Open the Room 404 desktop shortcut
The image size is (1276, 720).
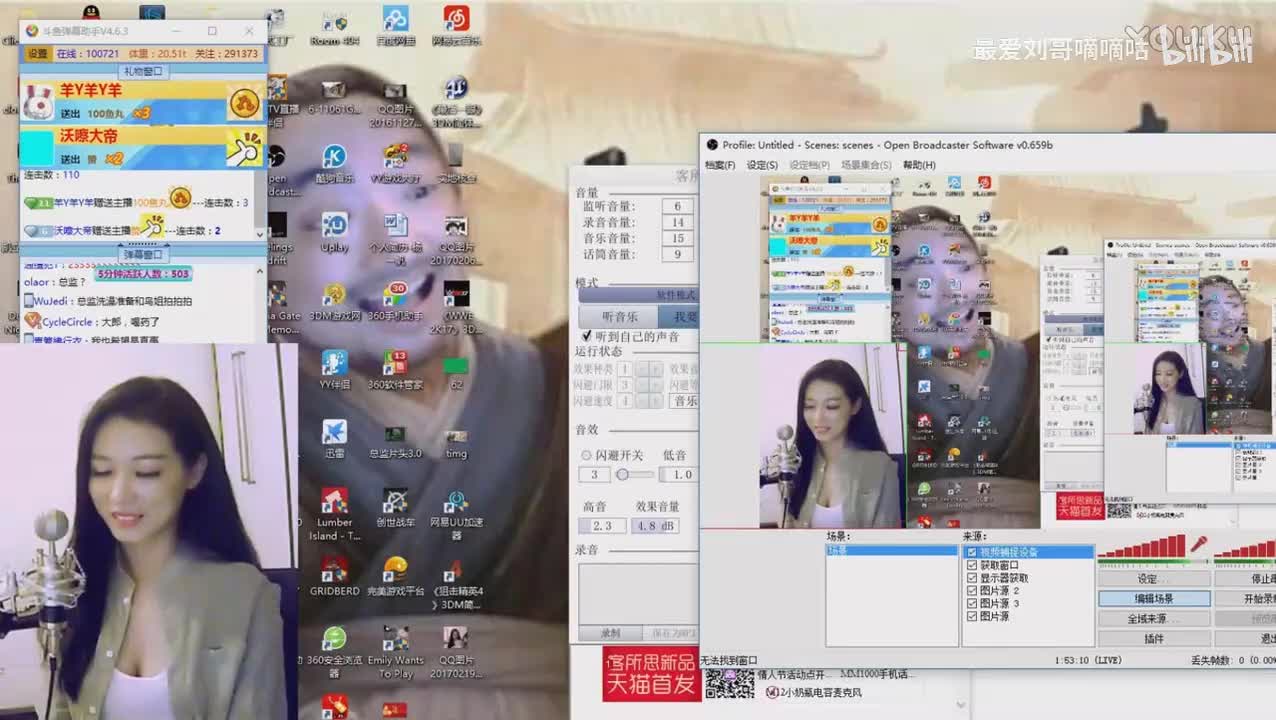(335, 26)
